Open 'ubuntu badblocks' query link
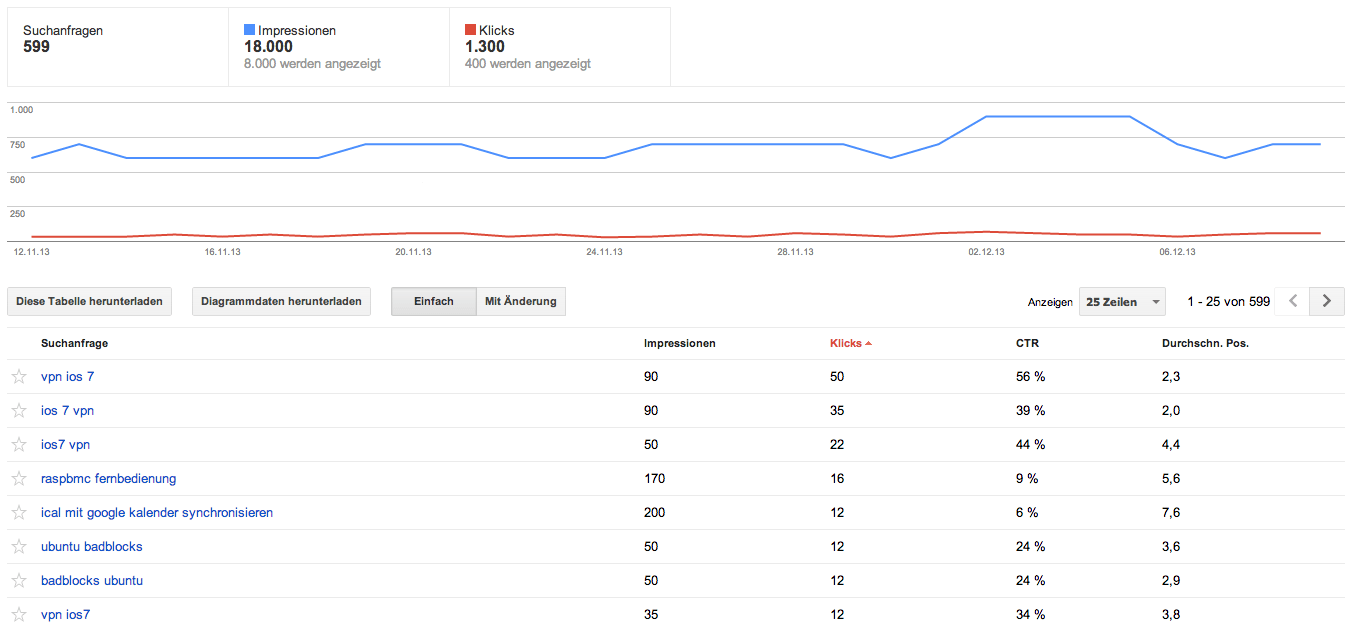Image resolution: width=1359 pixels, height=626 pixels. click(x=92, y=547)
